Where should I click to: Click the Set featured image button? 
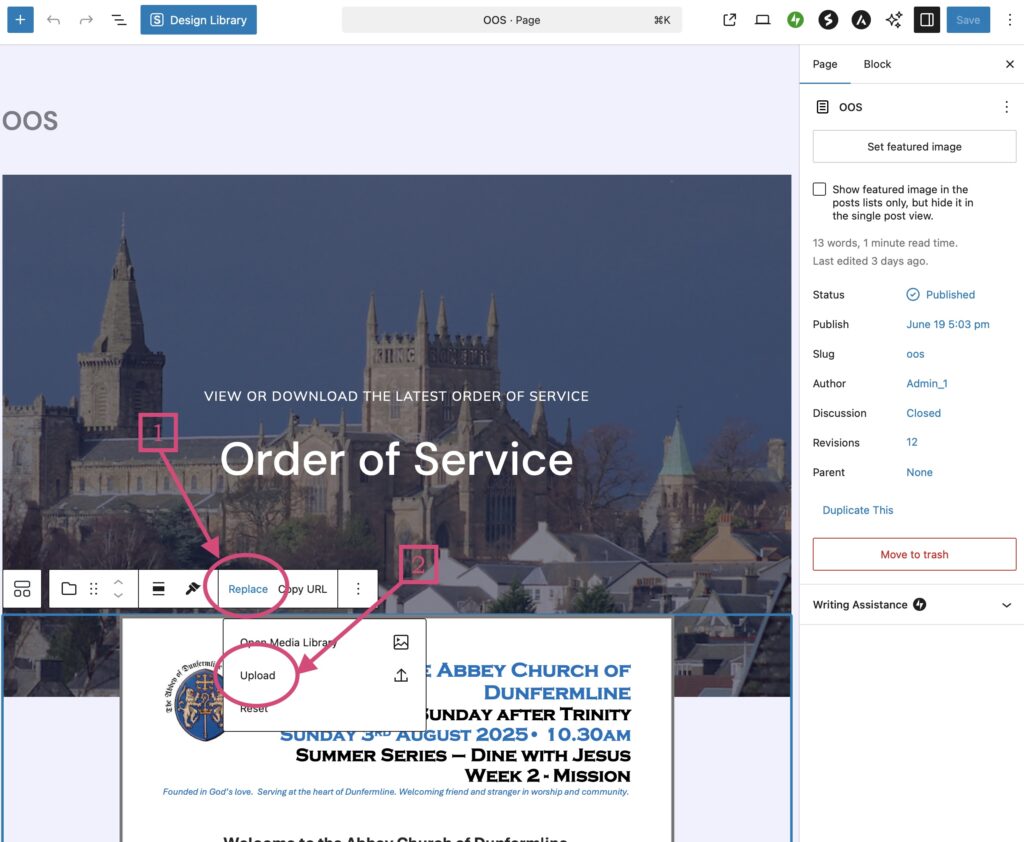[x=914, y=147]
